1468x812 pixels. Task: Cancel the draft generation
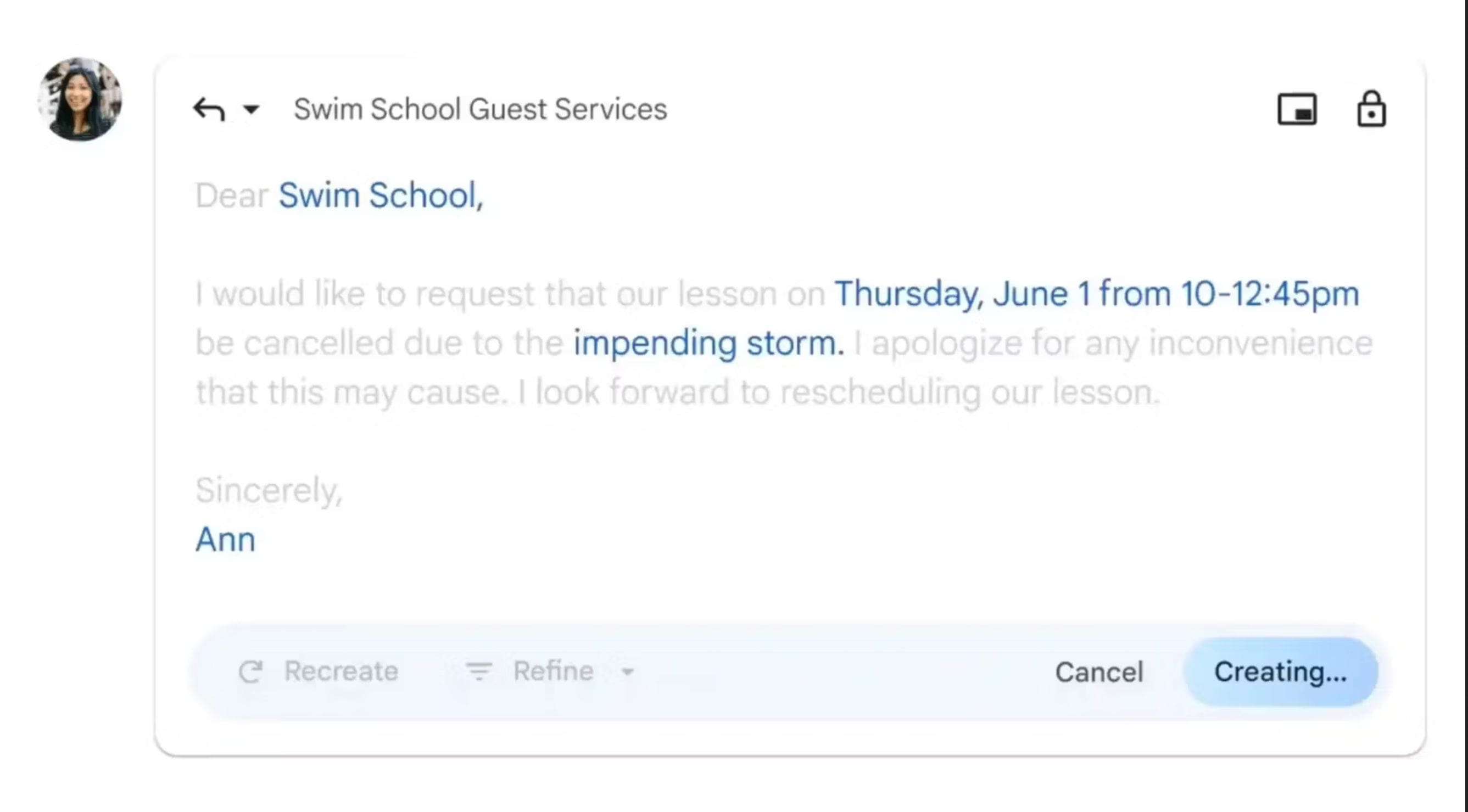pos(1099,673)
